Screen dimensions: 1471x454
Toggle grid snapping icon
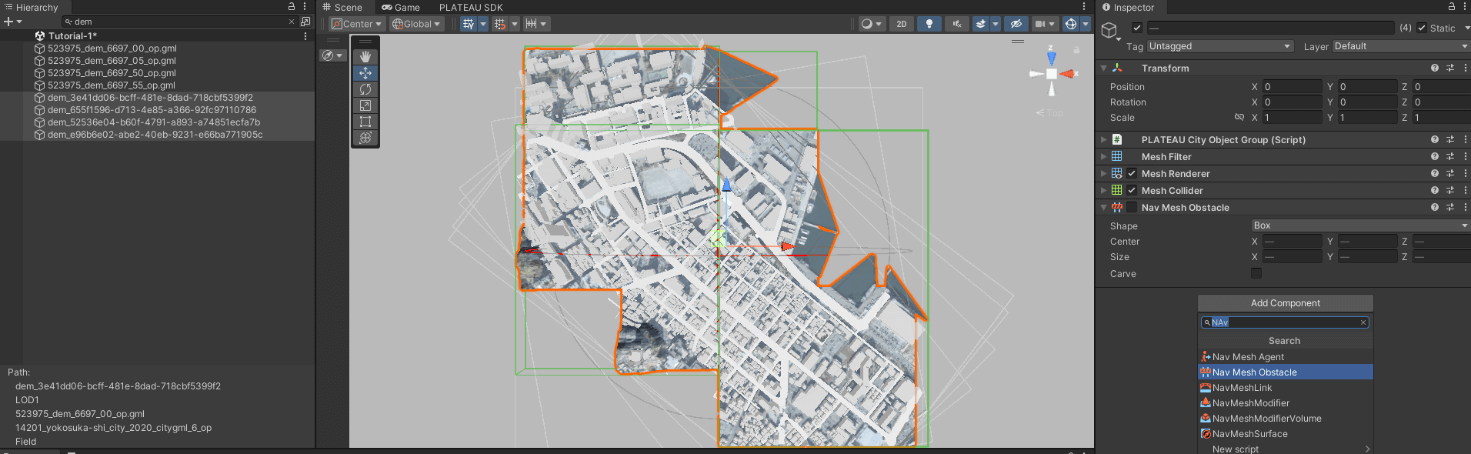[500, 24]
